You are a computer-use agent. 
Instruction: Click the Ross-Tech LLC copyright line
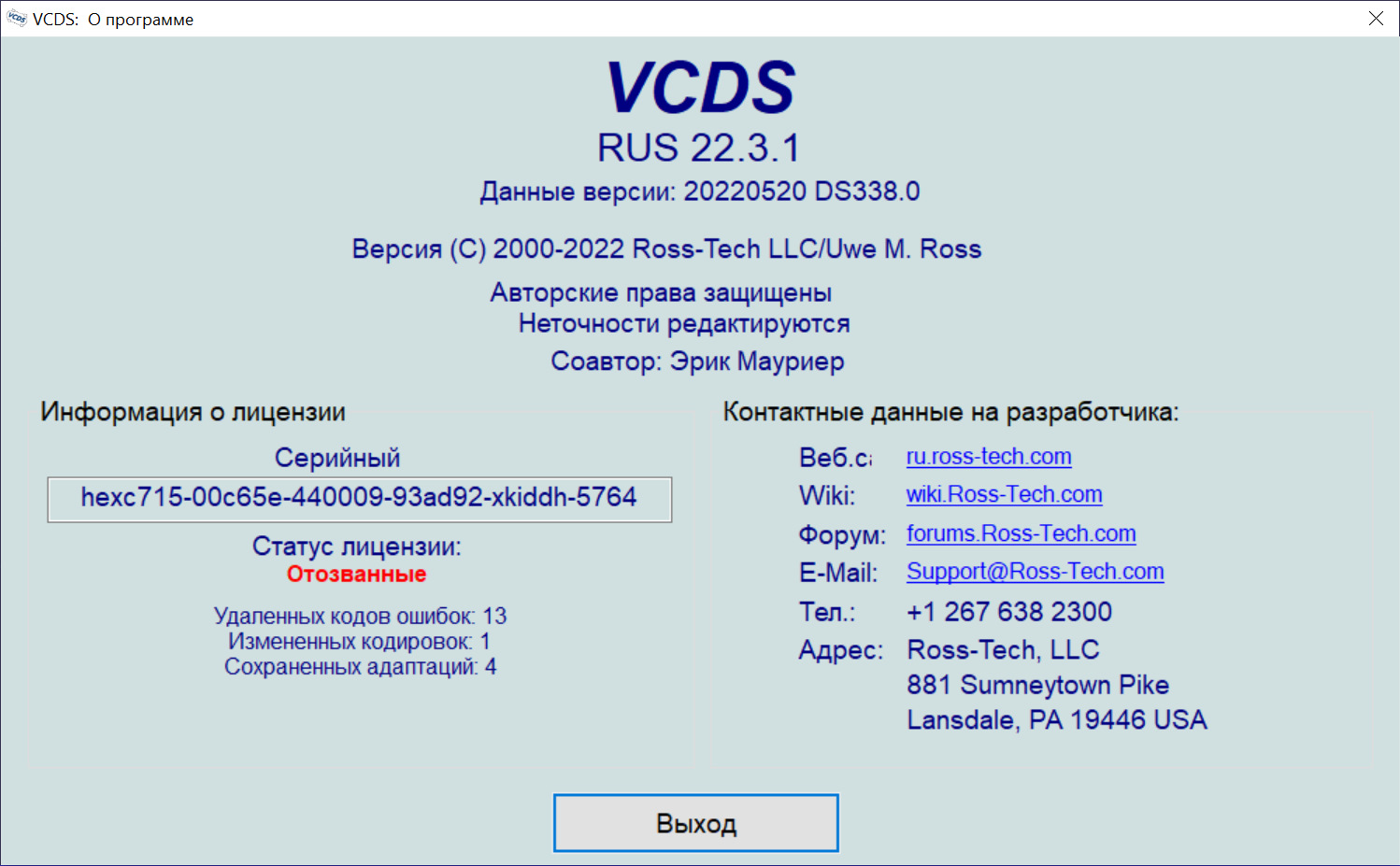coord(666,249)
